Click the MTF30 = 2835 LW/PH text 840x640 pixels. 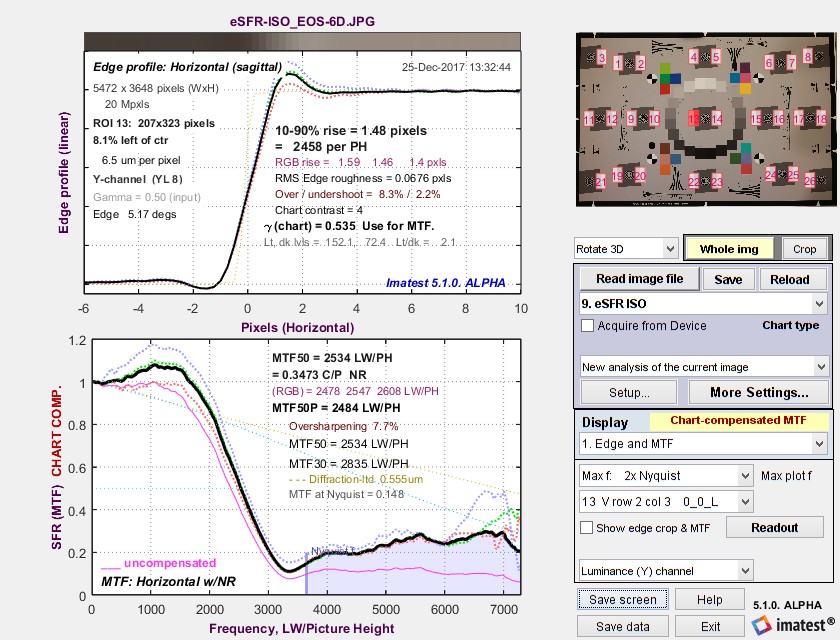(349, 463)
